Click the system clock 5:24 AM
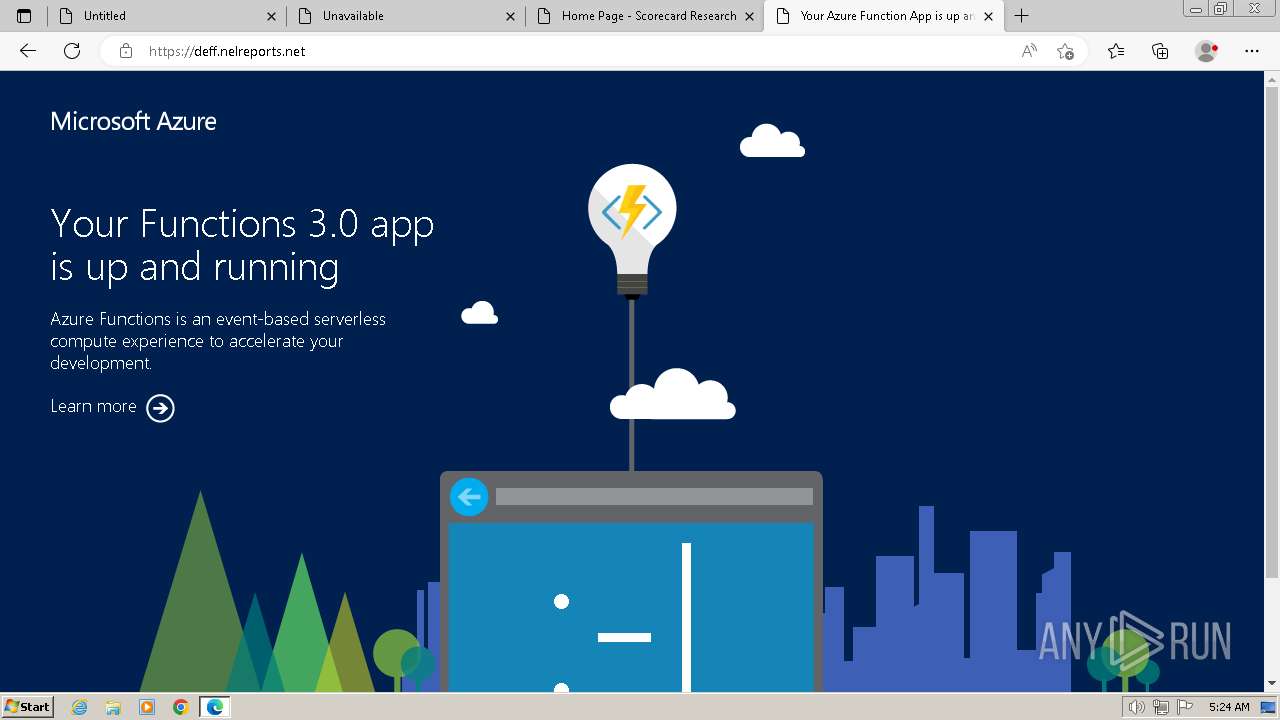The width and height of the screenshot is (1280, 720). (x=1229, y=707)
